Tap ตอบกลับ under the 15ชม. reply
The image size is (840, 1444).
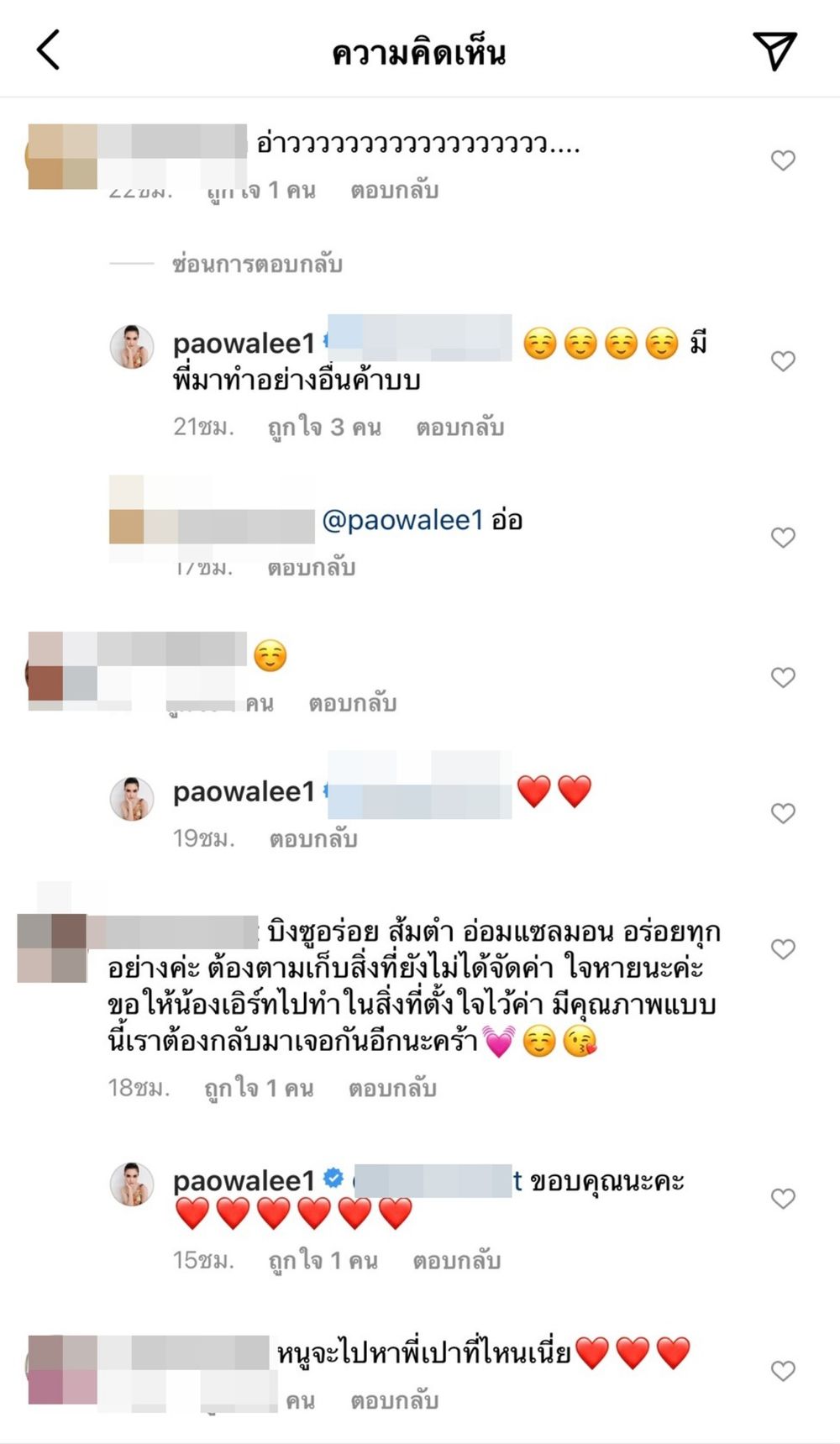457,1261
